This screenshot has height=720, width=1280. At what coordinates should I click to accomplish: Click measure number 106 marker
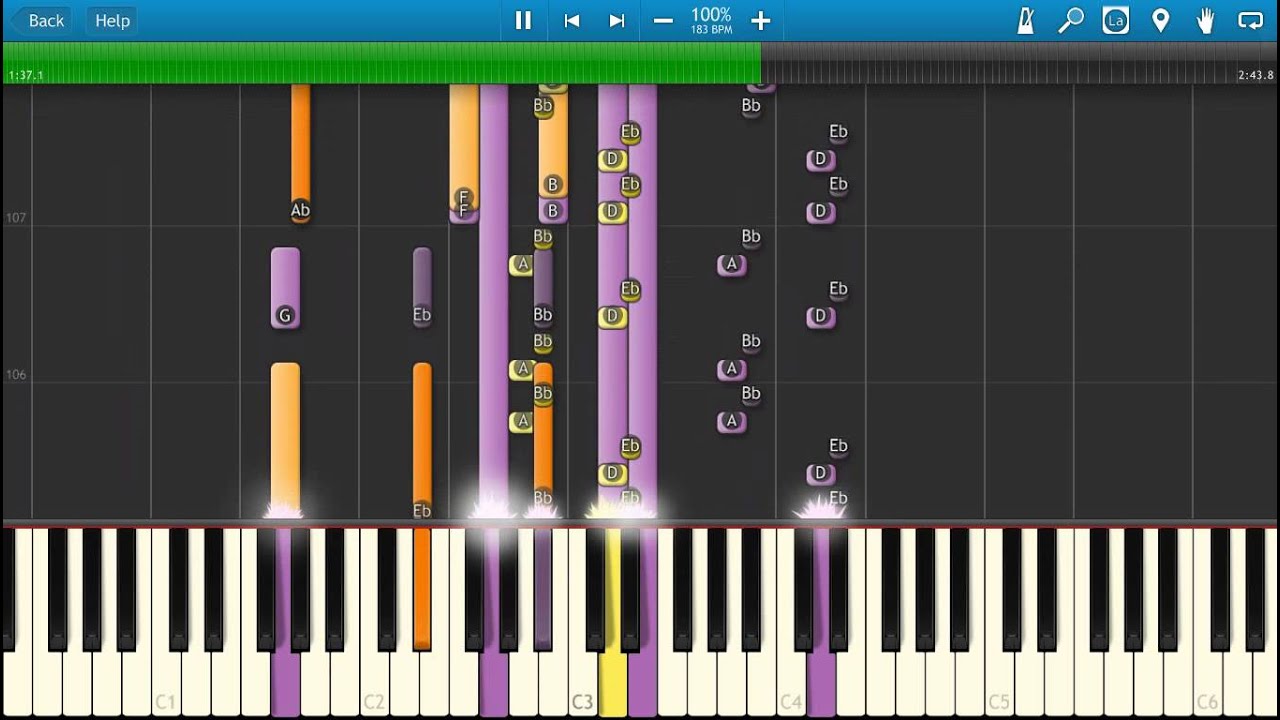pyautogui.click(x=15, y=375)
